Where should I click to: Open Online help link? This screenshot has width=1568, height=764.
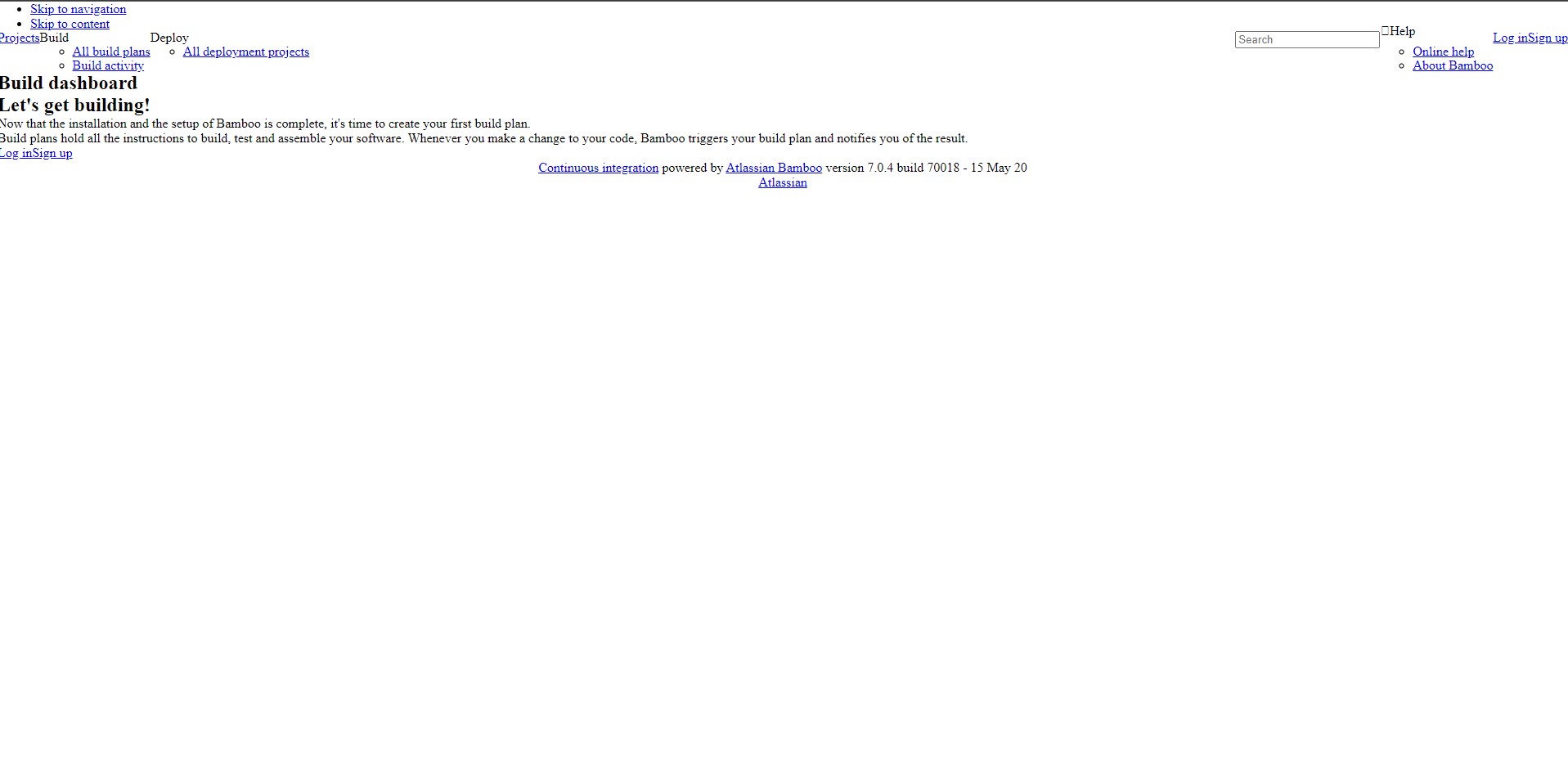pos(1443,52)
